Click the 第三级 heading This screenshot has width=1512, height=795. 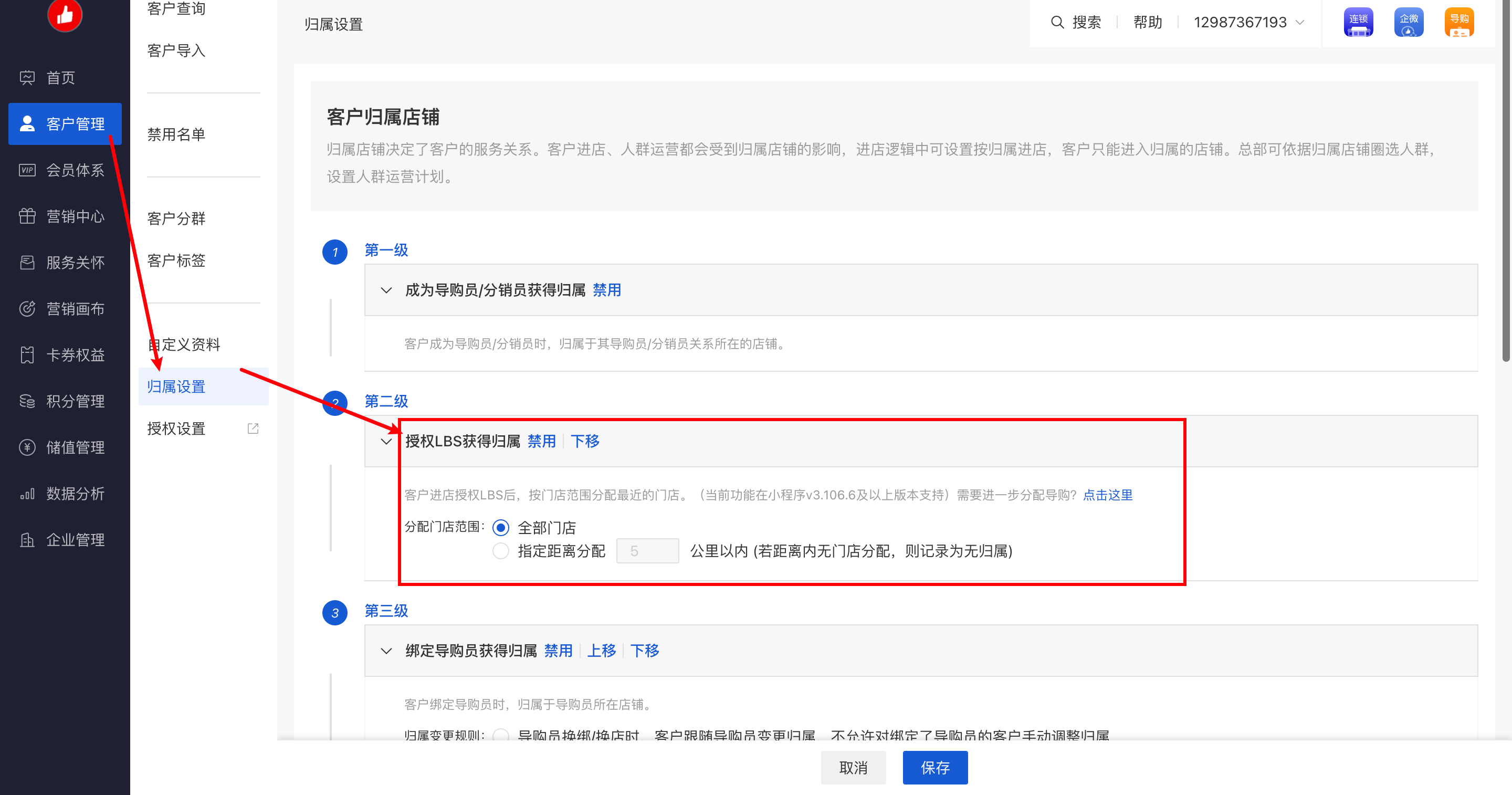386,611
